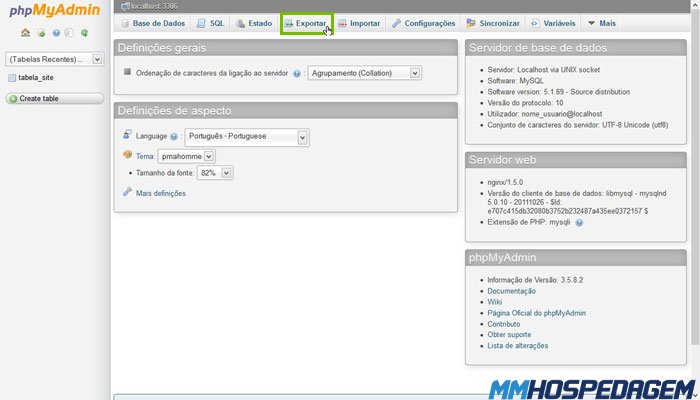Open the Importar tab
Image resolution: width=700 pixels, height=400 pixels.
click(x=358, y=23)
